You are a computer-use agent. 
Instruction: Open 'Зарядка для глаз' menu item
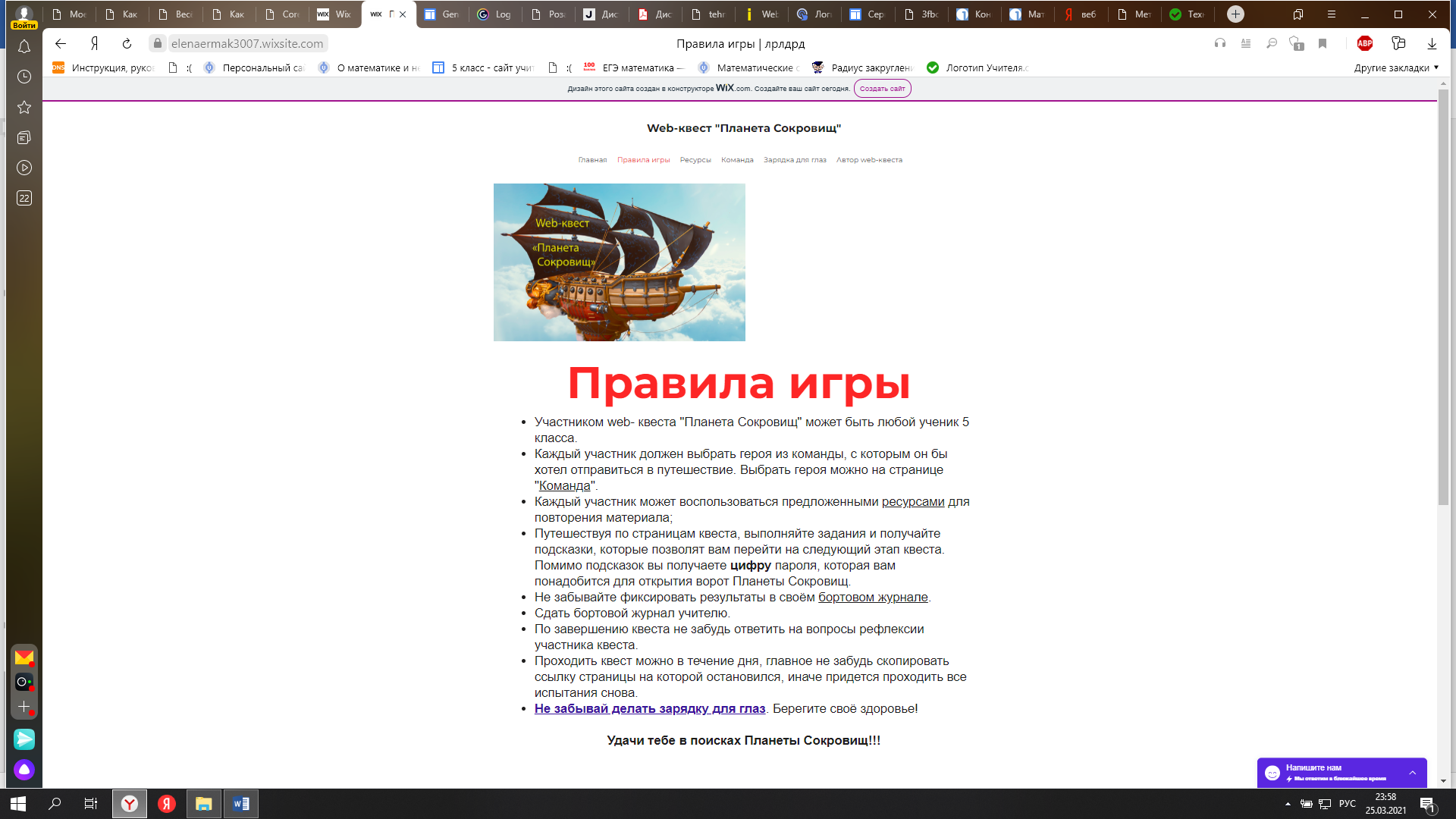point(794,160)
